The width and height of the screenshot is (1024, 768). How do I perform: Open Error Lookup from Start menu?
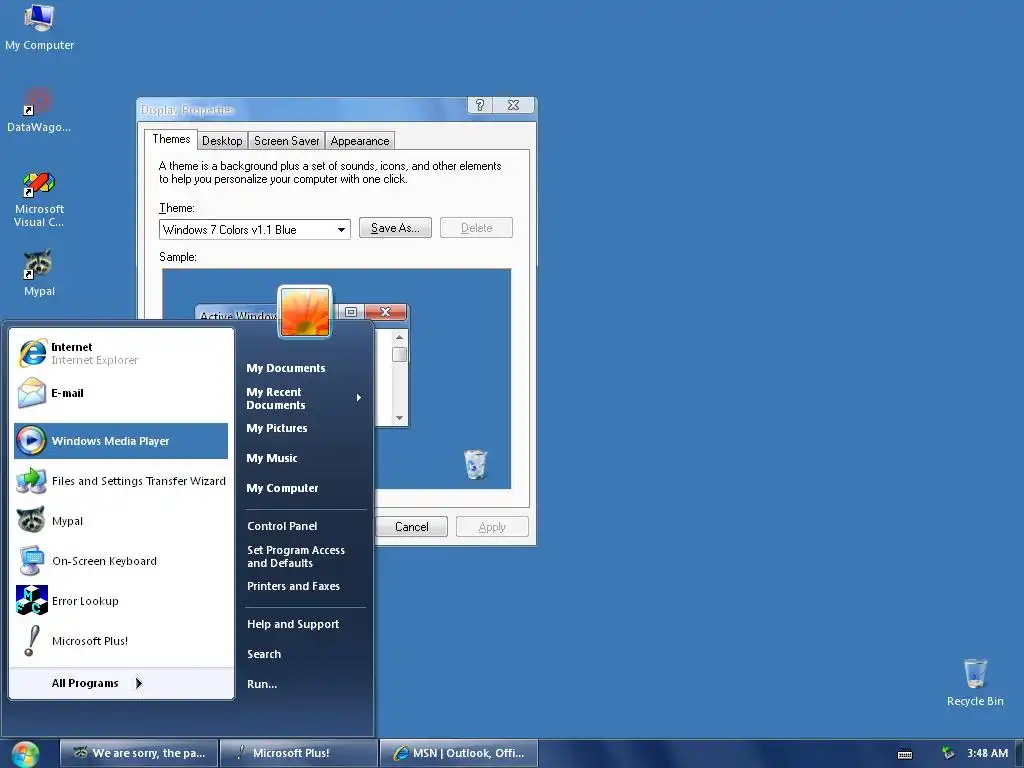[x=121, y=601]
